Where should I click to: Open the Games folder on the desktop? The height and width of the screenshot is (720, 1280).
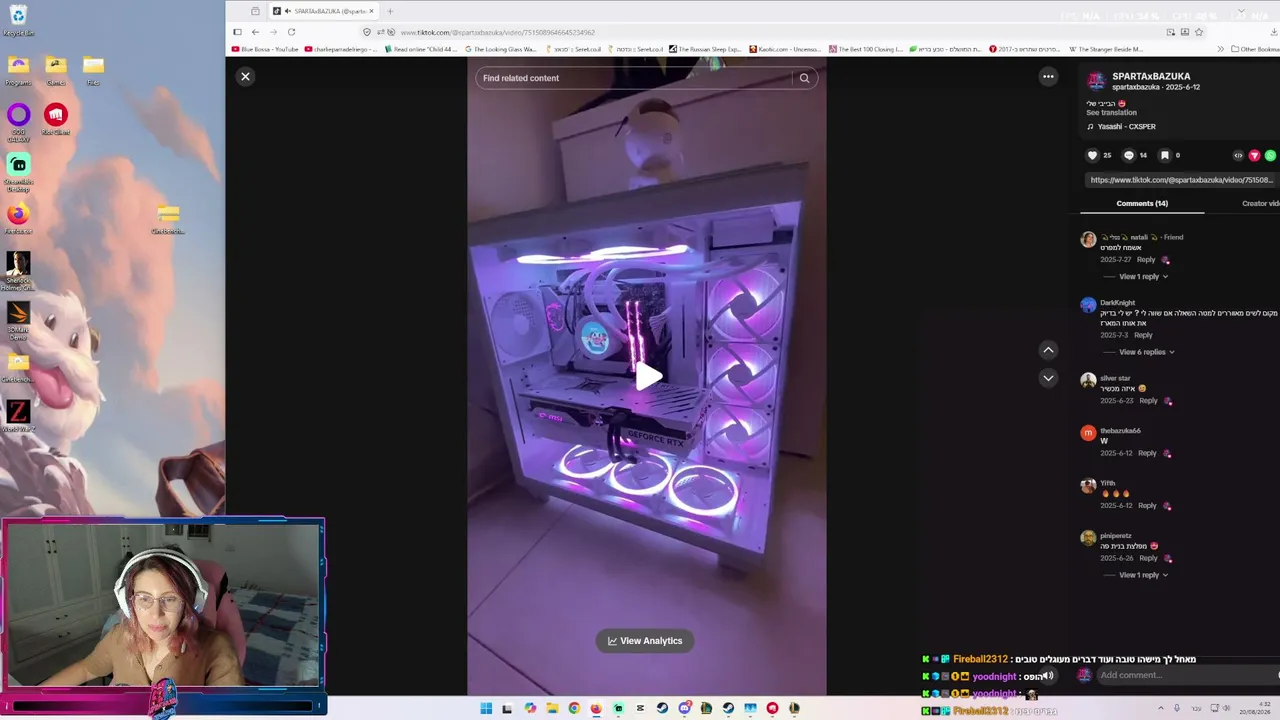pos(56,70)
